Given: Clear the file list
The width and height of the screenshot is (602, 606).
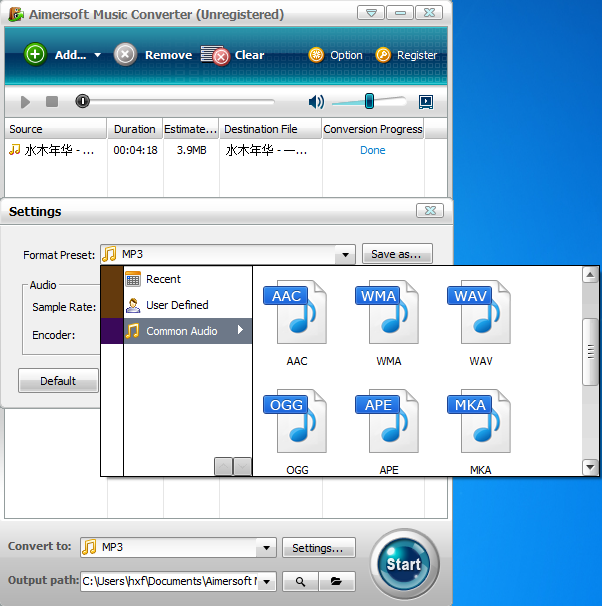Looking at the screenshot, I should coord(233,55).
